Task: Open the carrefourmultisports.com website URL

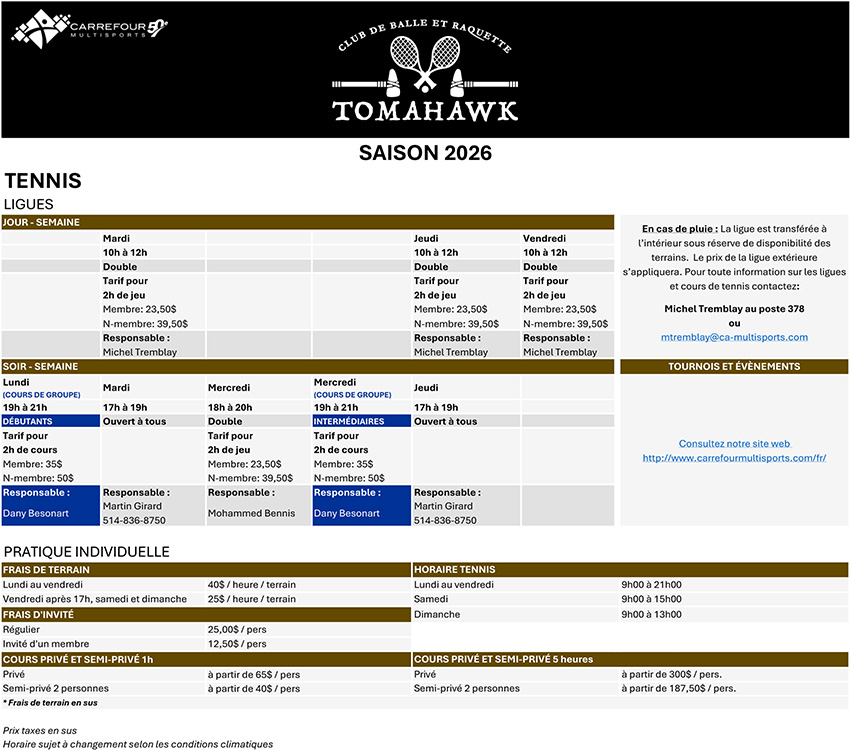Action: (x=734, y=458)
